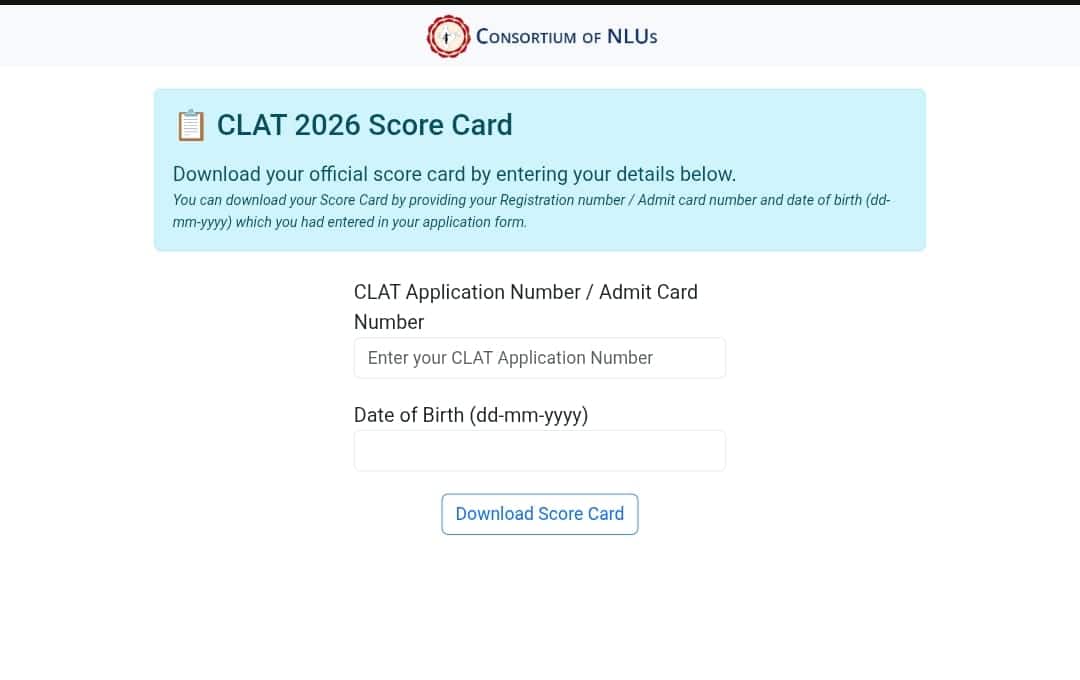Click "date of birth" in the italic instructions

coord(824,200)
